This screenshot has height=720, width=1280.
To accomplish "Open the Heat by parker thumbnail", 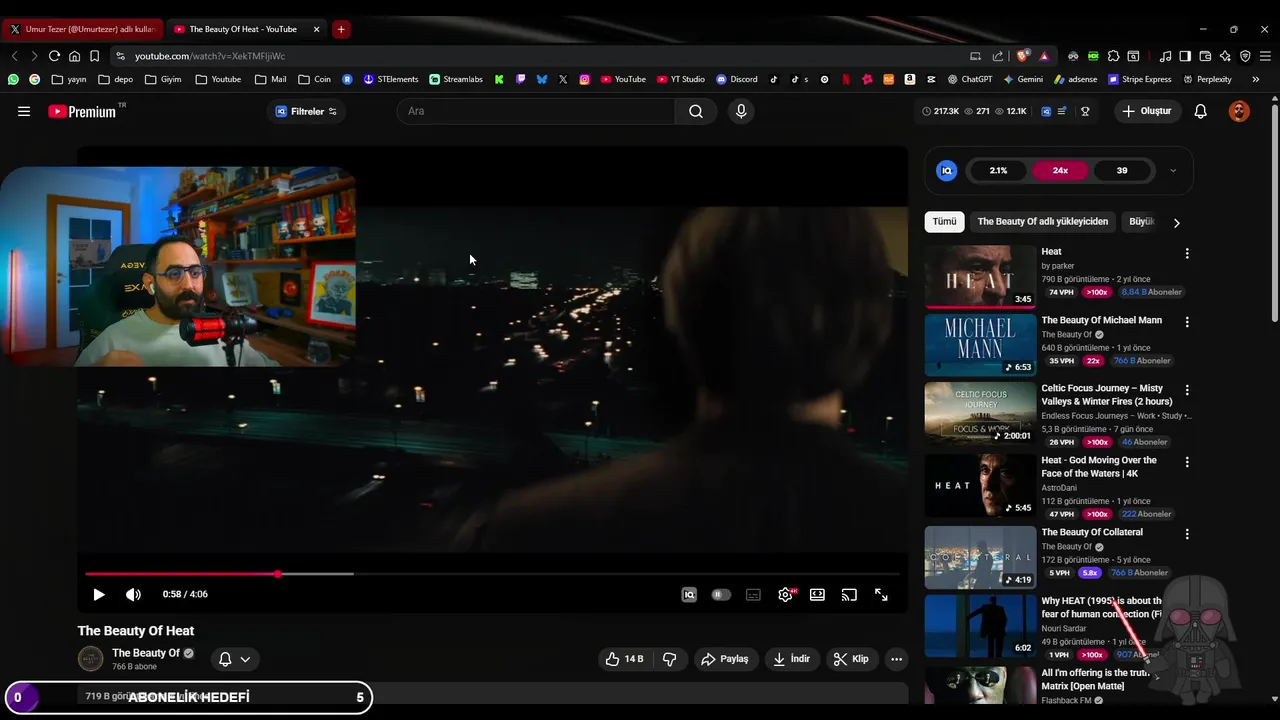I will [980, 276].
